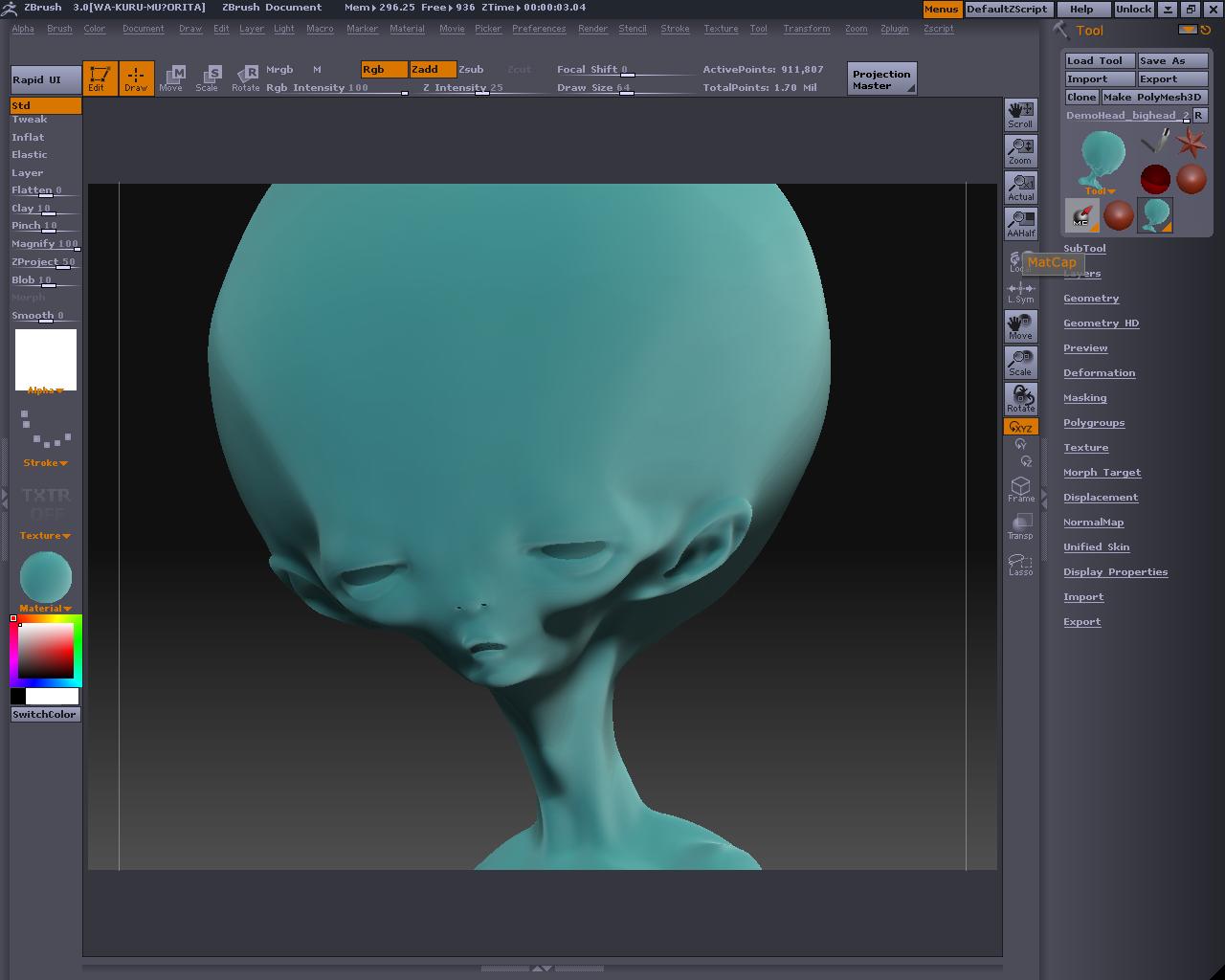Click the Scroll canvas navigation icon
The image size is (1225, 980).
1020,114
